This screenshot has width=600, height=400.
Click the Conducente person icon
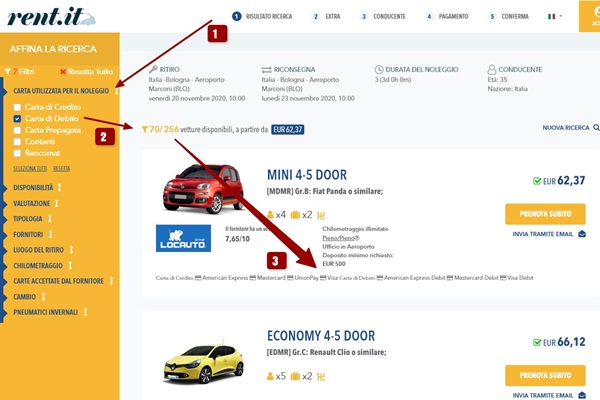pos(492,70)
